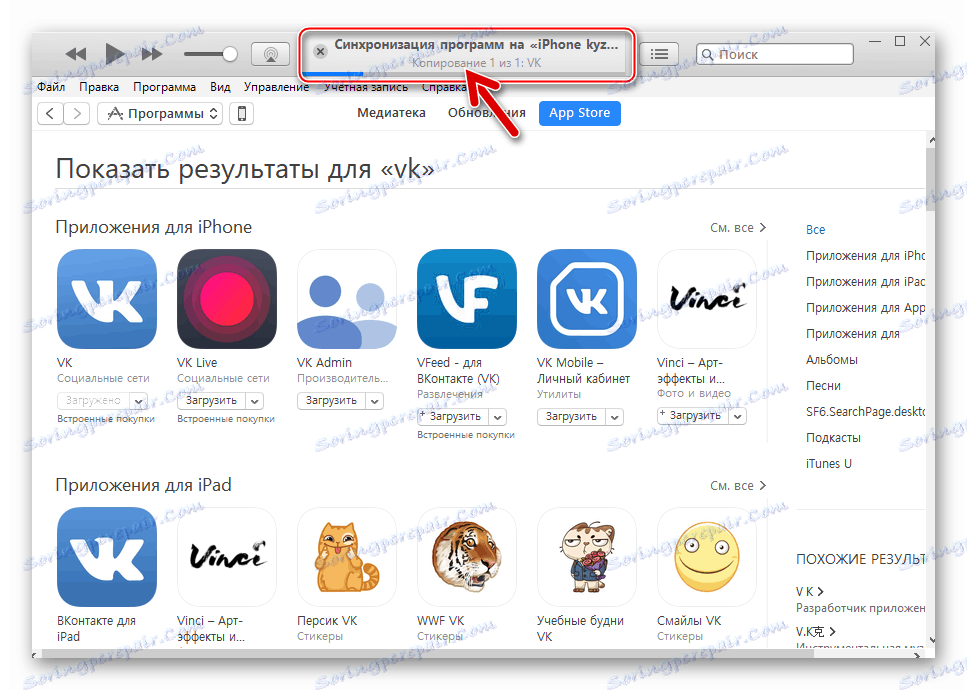Expand dropdown arrow for VK Admin download
The width and height of the screenshot is (967, 690).
pyautogui.click(x=374, y=401)
